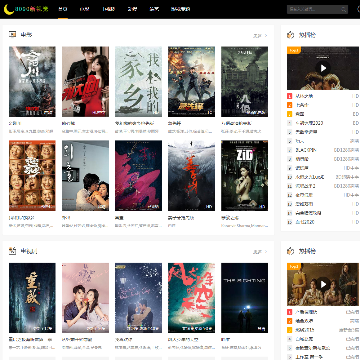Viewport: 360px width, 360px height.
Task: Open the 我和我的家乡 calligraphy poster
Action: [138, 82]
